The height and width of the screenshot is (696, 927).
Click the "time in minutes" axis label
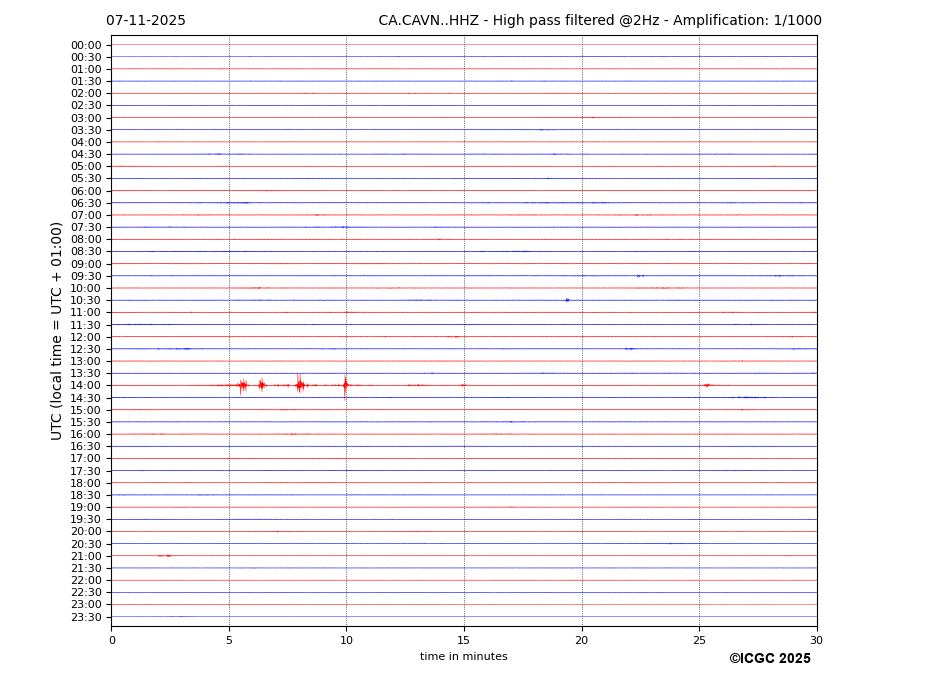pyautogui.click(x=463, y=657)
